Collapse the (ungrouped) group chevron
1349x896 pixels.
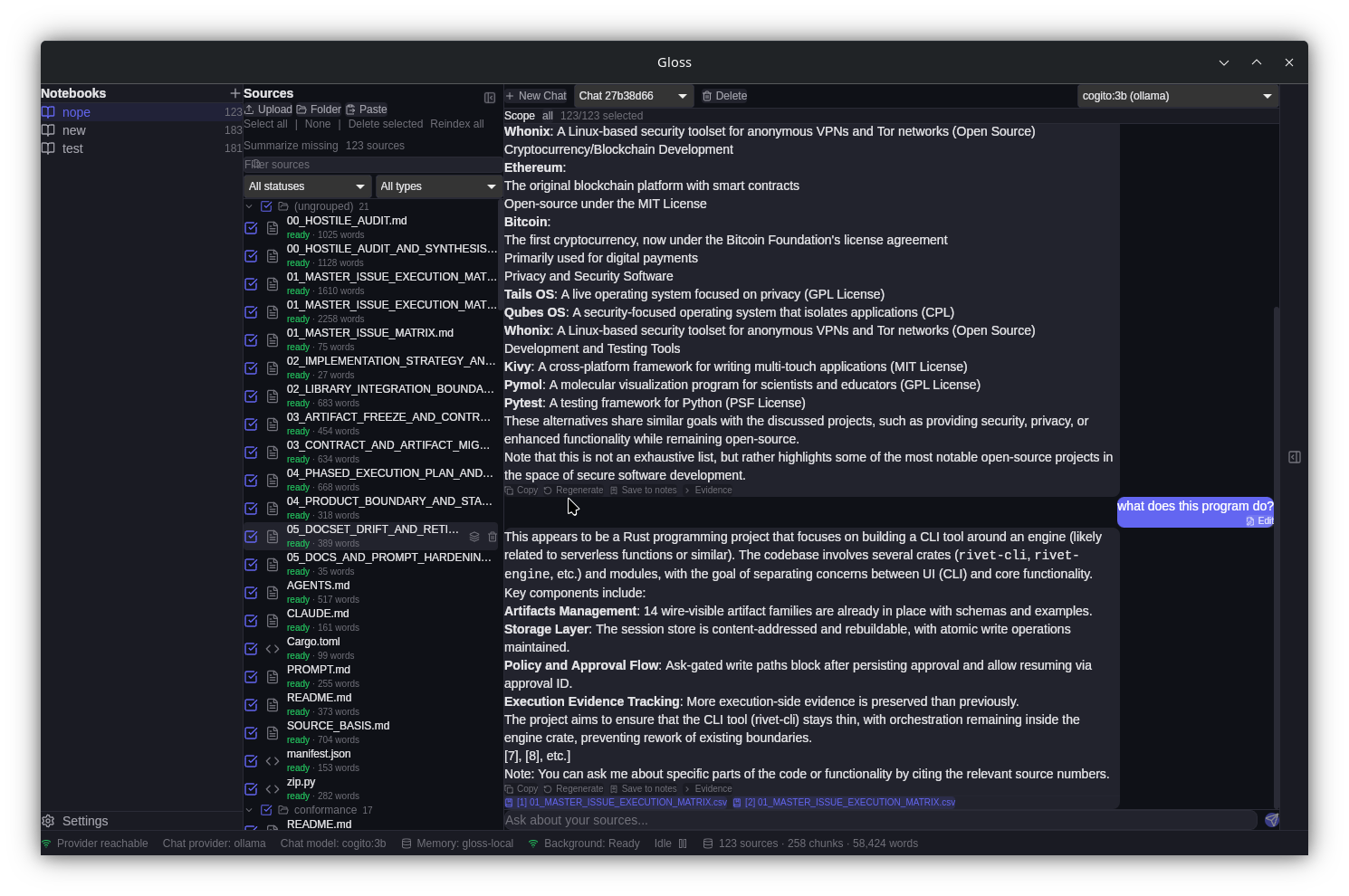249,206
